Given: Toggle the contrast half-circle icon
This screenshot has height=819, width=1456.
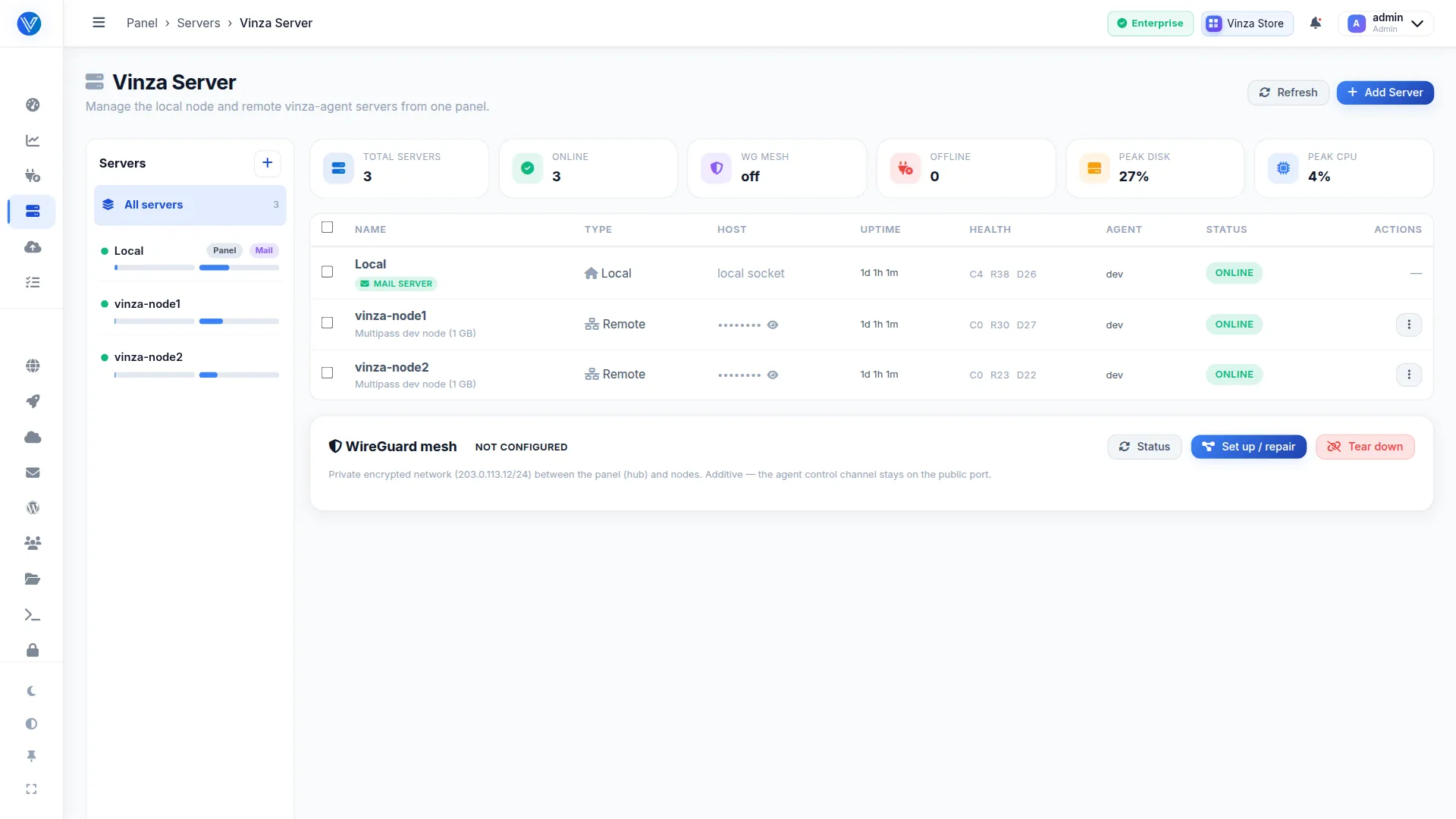Looking at the screenshot, I should (x=31, y=723).
